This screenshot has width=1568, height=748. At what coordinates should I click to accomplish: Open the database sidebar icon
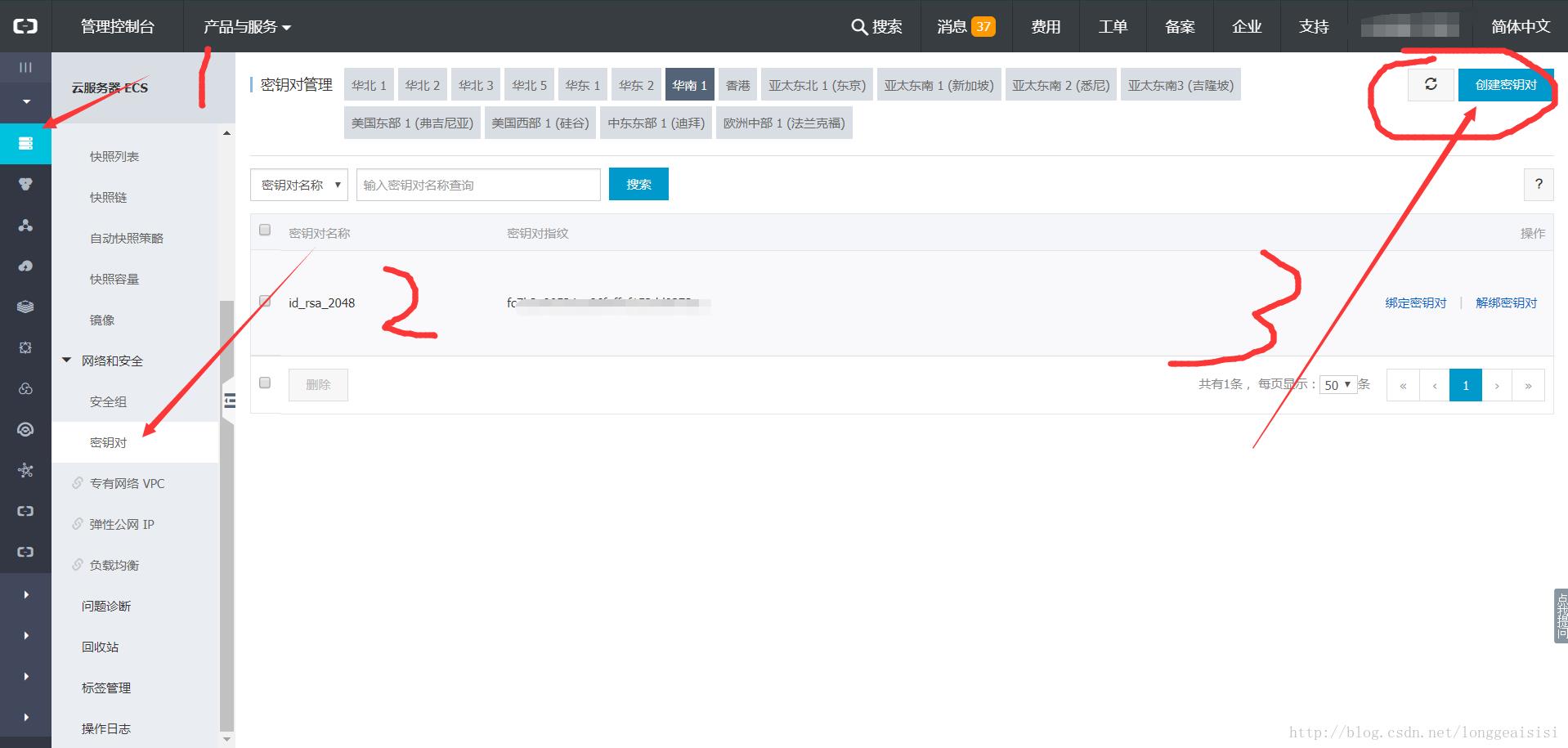[x=25, y=185]
